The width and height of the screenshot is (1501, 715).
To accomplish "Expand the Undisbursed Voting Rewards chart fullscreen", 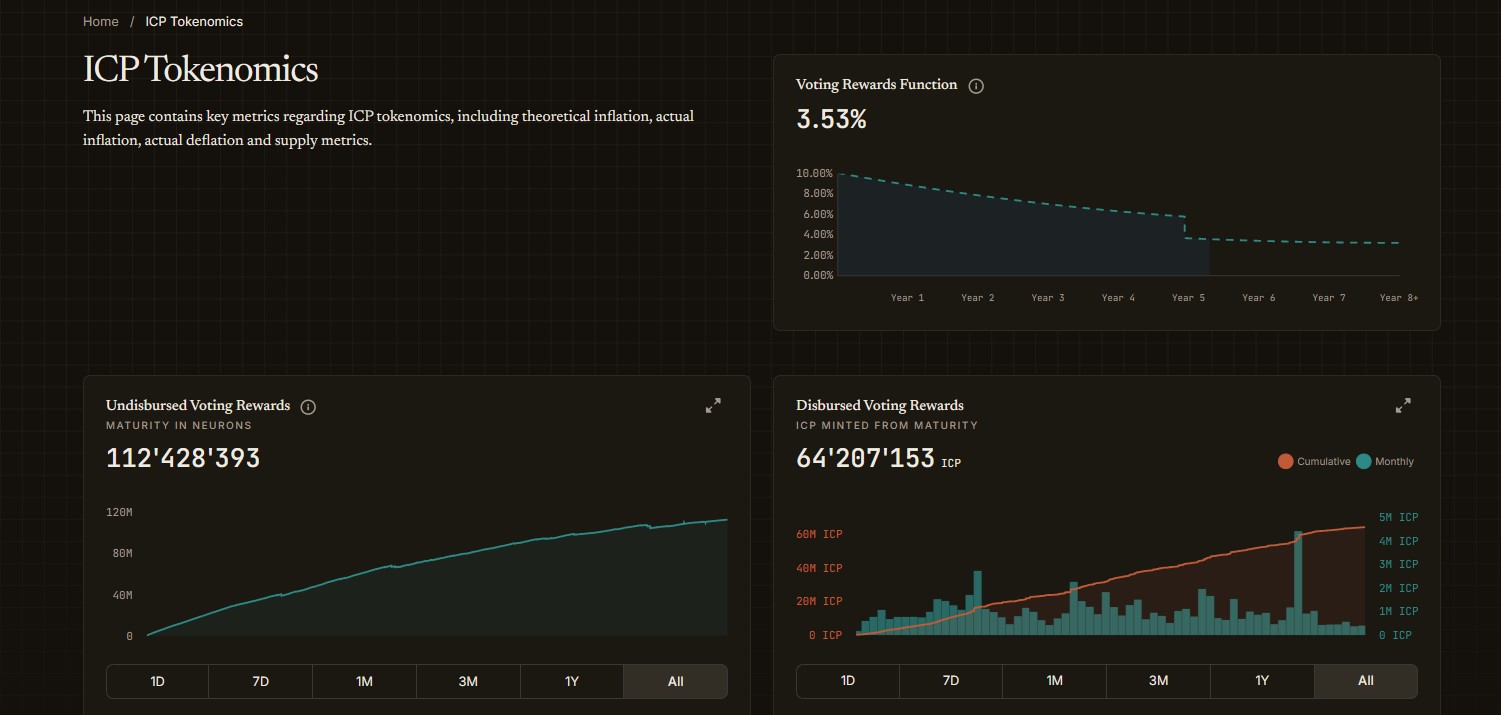I will click(713, 406).
